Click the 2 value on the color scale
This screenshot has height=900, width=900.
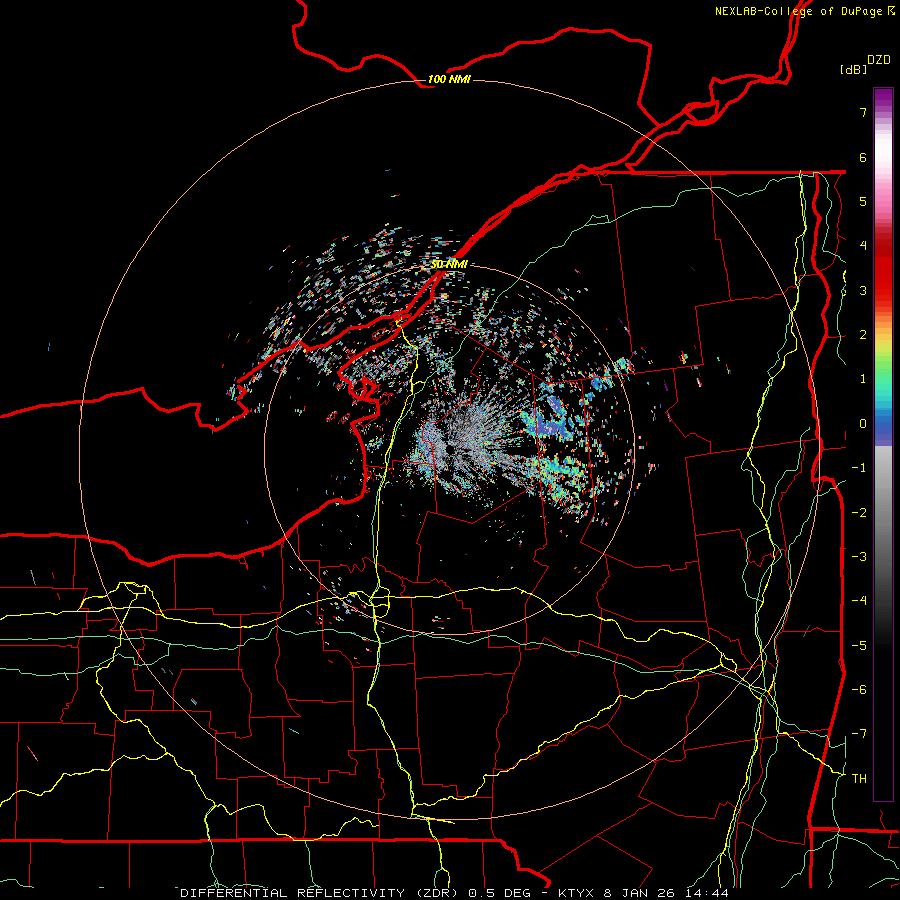863,335
